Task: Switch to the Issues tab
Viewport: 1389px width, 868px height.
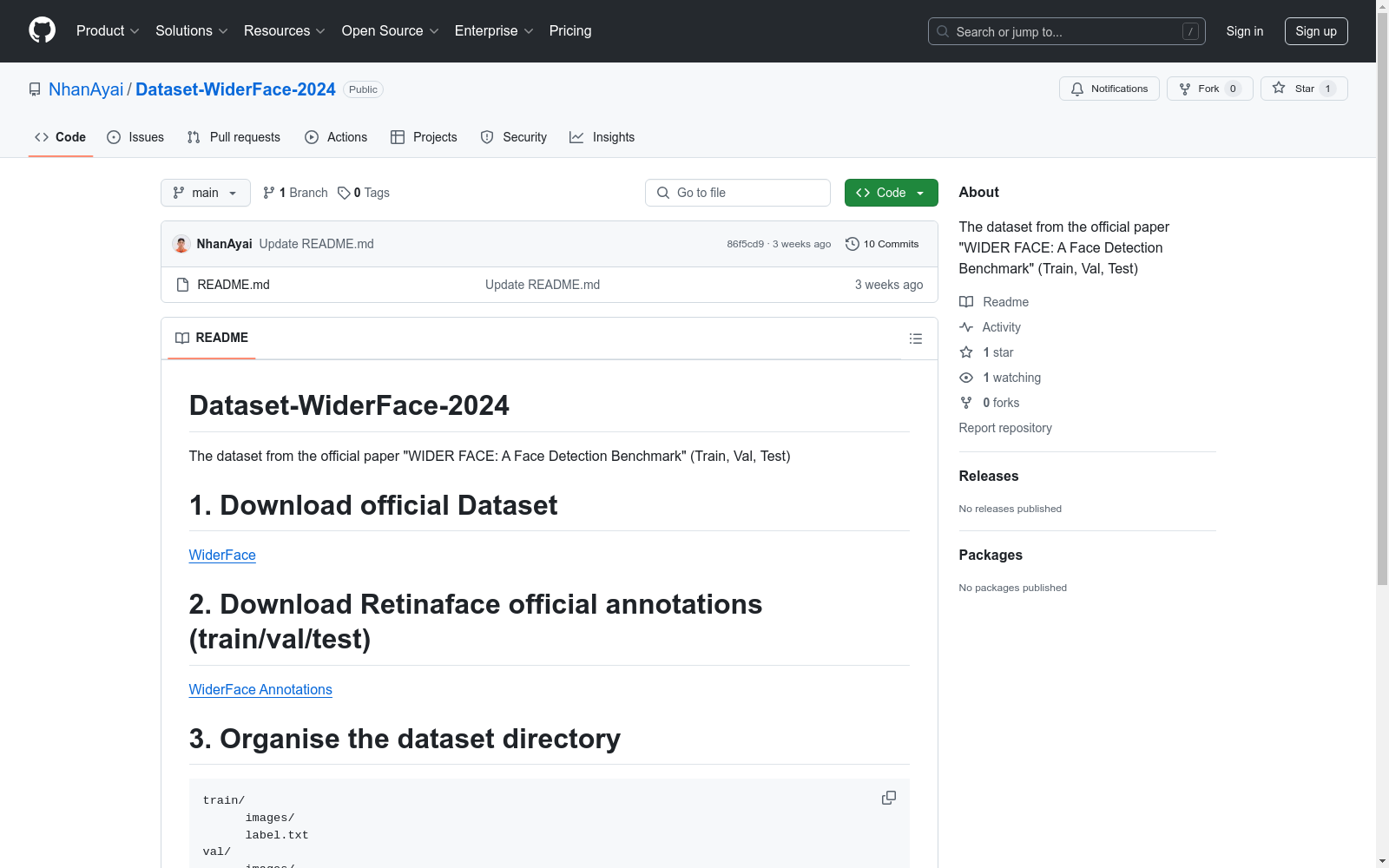Action: pyautogui.click(x=135, y=137)
